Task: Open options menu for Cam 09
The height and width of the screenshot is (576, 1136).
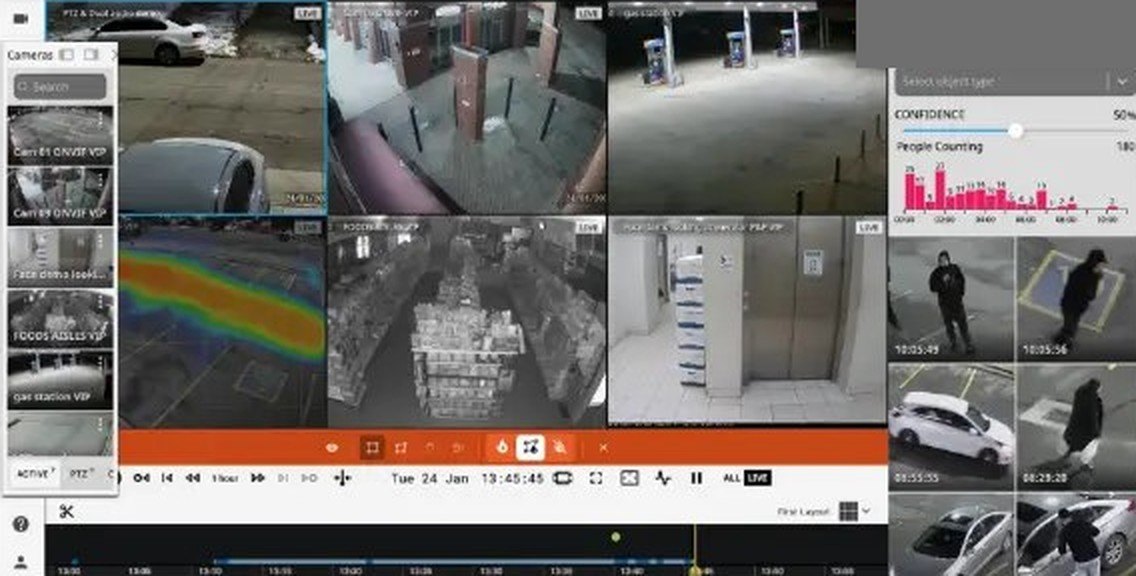Action: point(101,180)
